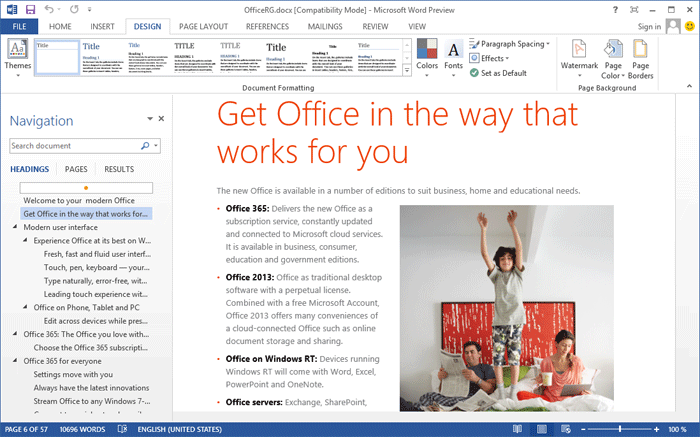Open the Effects dropdown
The height and width of the screenshot is (437, 700).
coord(489,58)
